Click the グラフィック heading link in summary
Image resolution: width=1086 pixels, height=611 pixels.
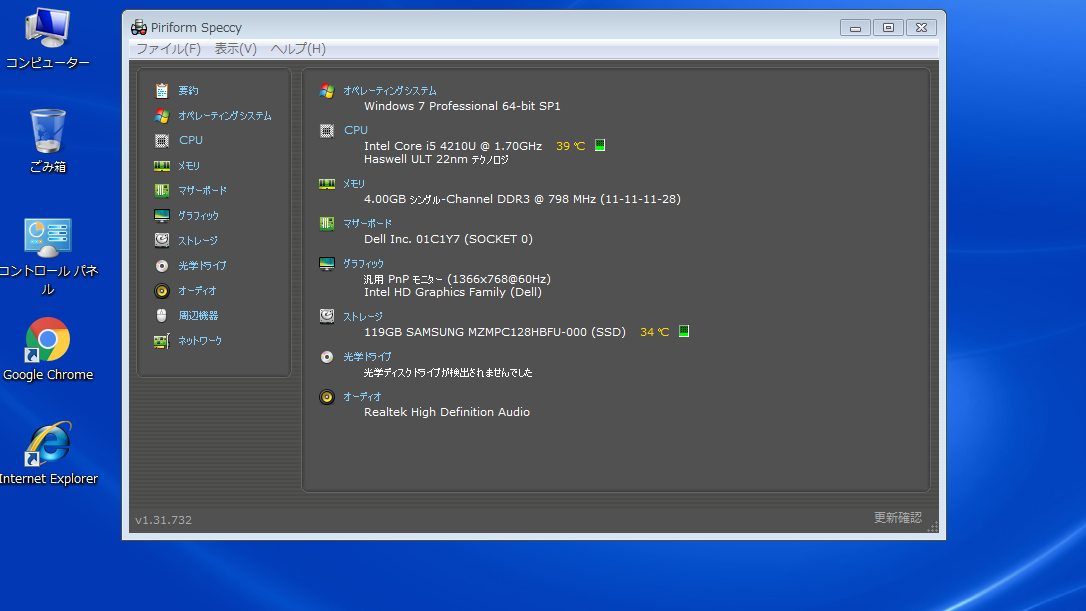pos(364,263)
